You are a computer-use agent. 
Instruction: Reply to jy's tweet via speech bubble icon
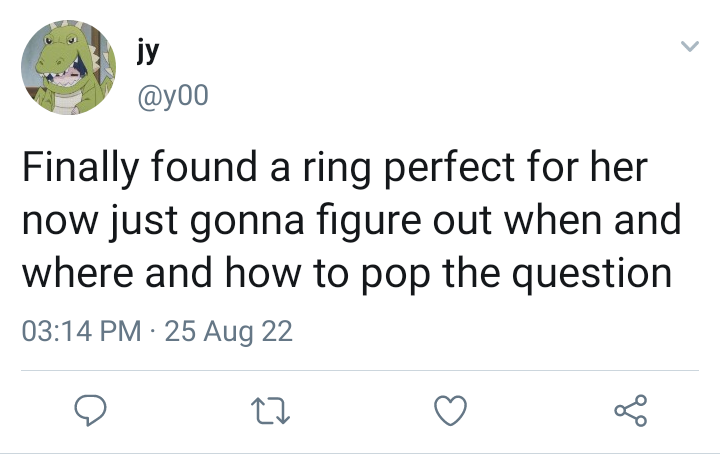[90, 410]
